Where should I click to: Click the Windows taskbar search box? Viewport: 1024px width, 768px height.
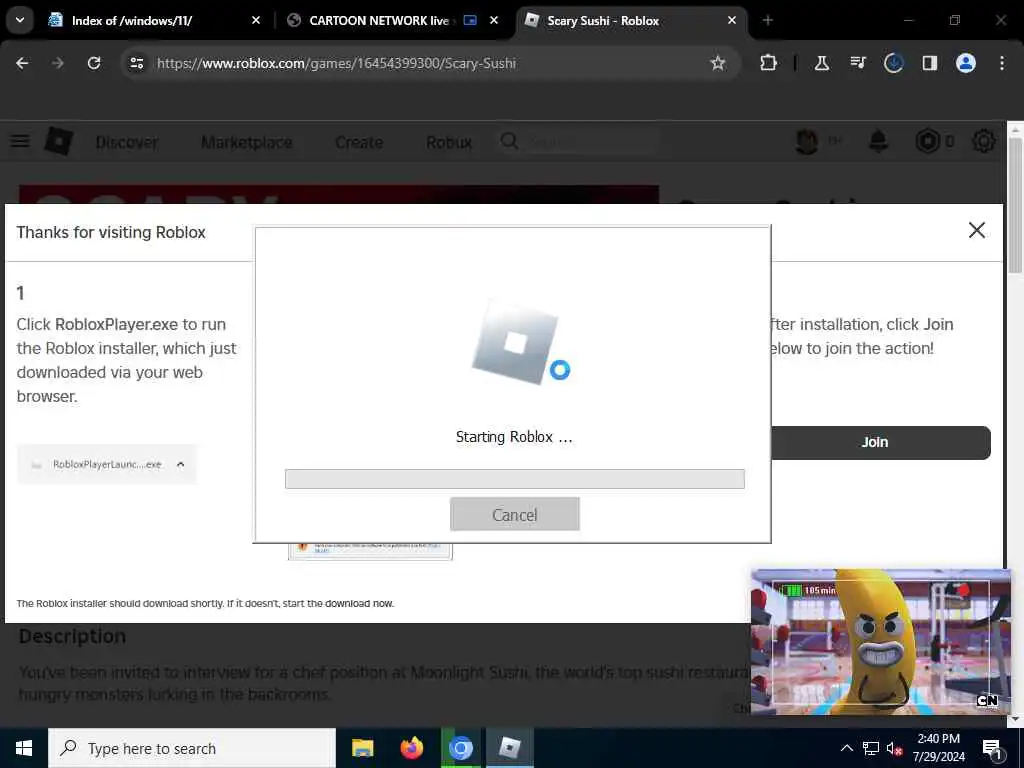coord(192,748)
